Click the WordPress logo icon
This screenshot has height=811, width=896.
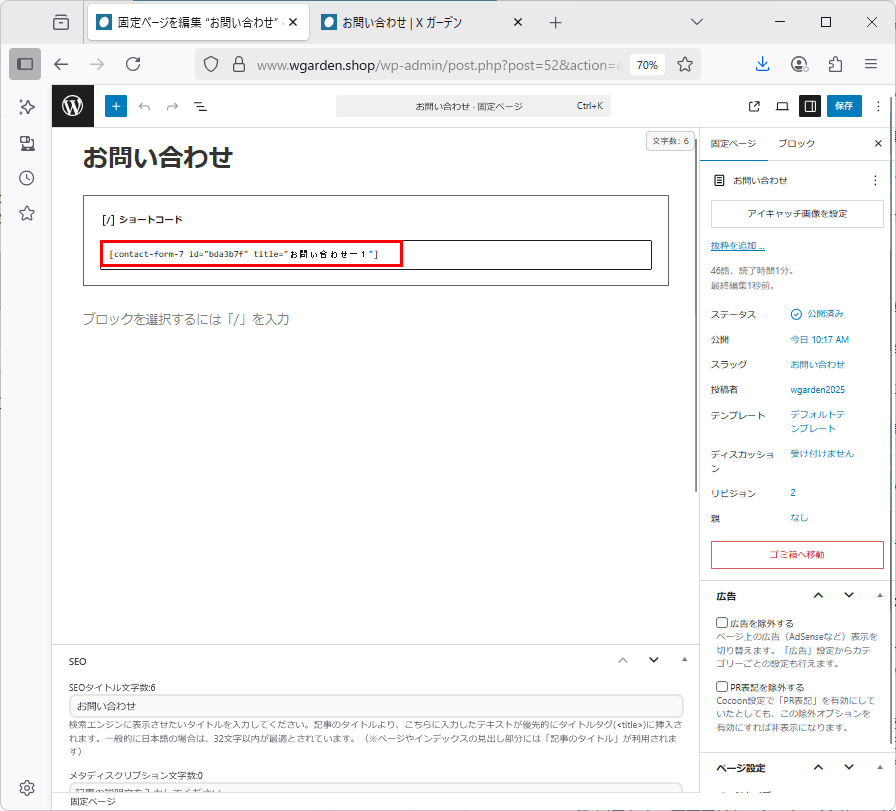click(73, 106)
